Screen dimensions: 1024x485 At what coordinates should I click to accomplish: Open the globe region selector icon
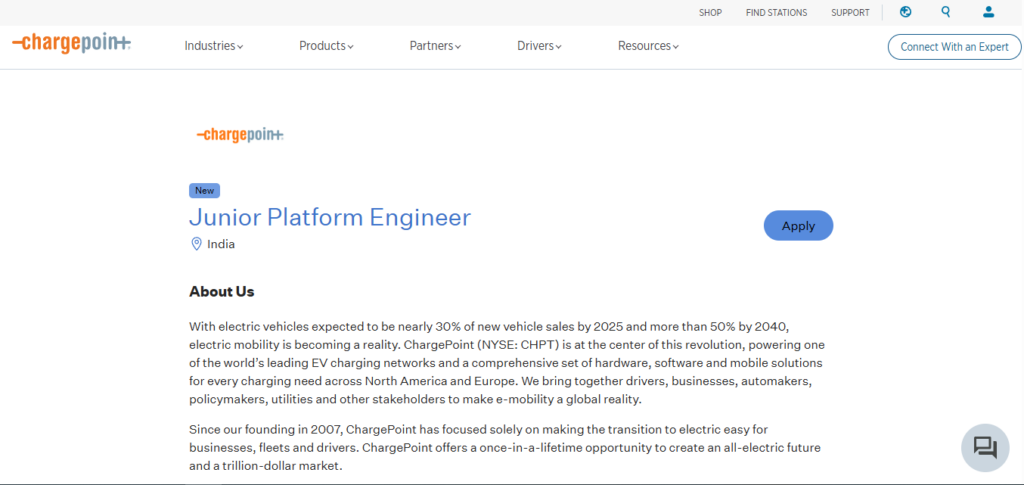pyautogui.click(x=905, y=12)
